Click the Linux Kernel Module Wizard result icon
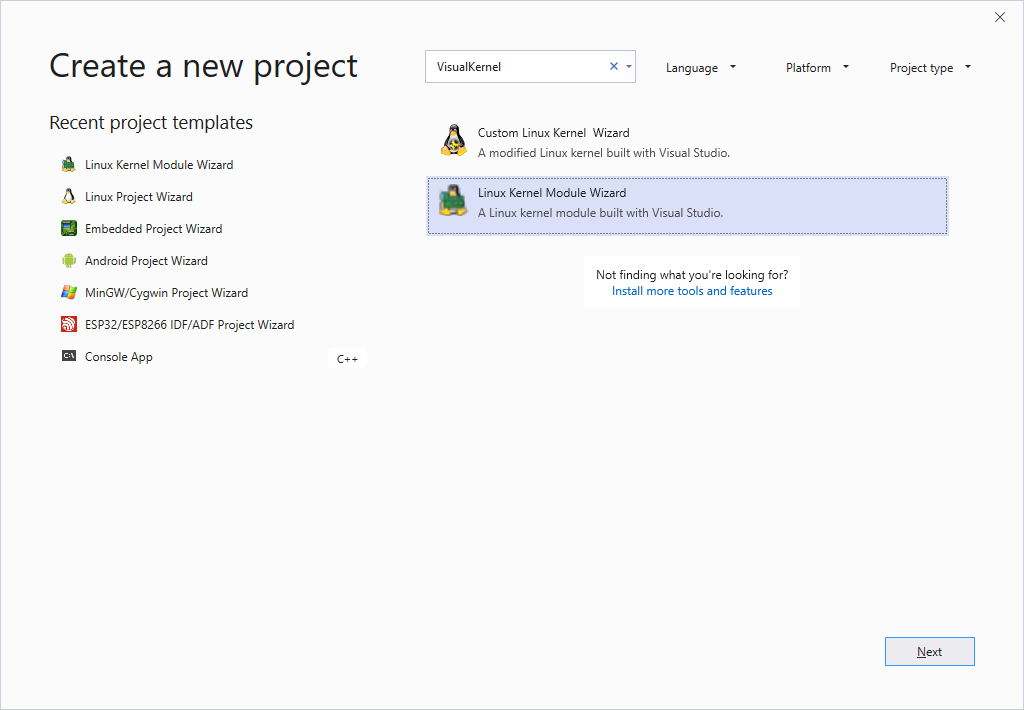 (453, 200)
